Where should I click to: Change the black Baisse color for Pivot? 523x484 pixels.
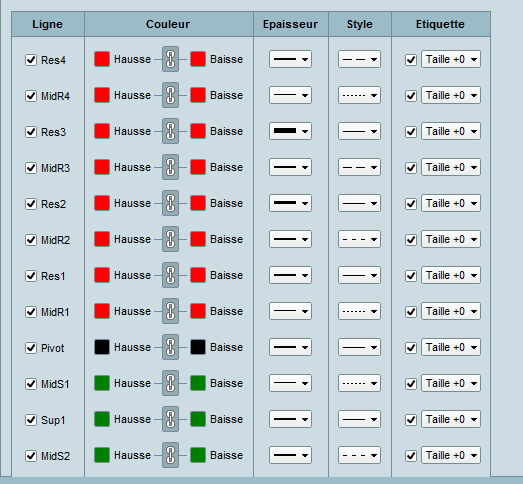coord(198,347)
